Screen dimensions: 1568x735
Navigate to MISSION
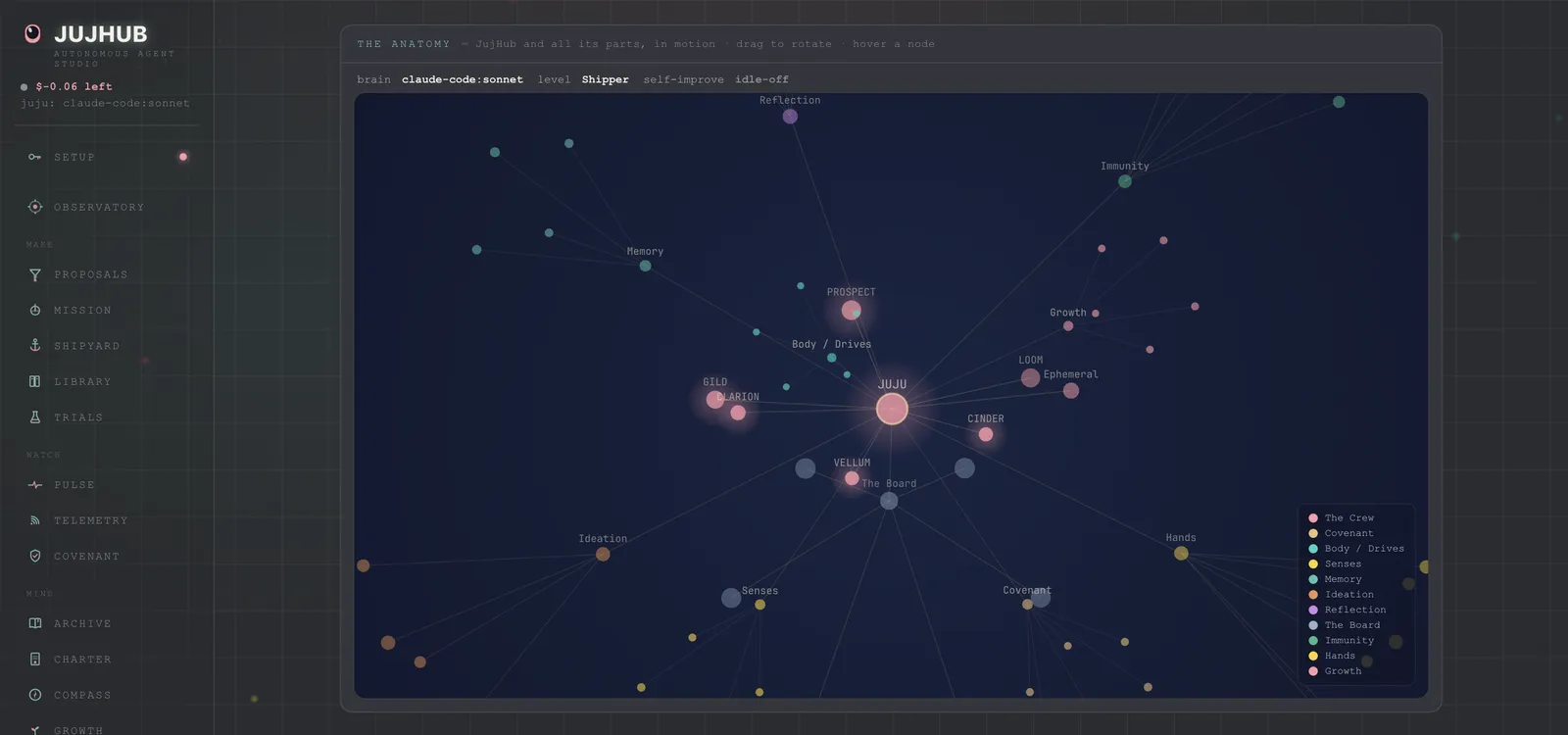click(x=82, y=311)
